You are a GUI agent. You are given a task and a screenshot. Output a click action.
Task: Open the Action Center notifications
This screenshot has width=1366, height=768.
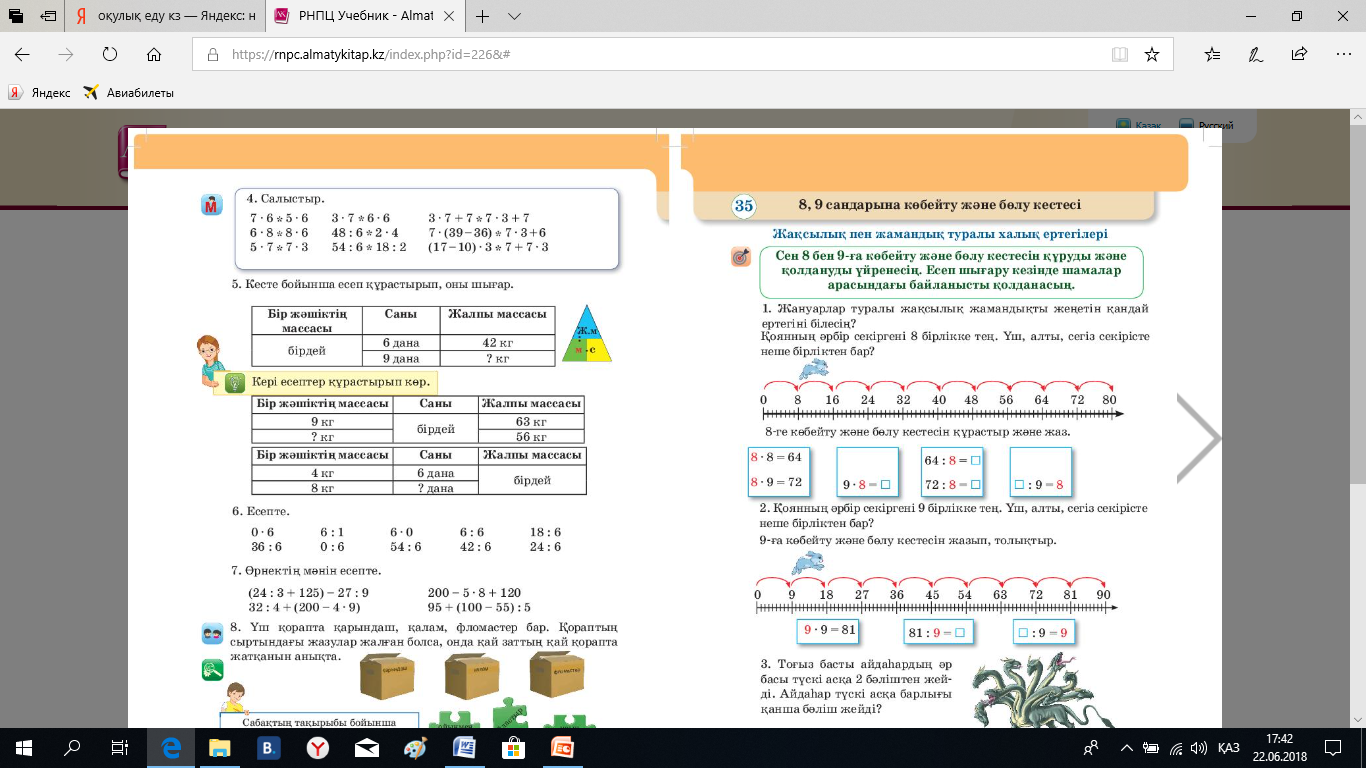tap(1335, 748)
